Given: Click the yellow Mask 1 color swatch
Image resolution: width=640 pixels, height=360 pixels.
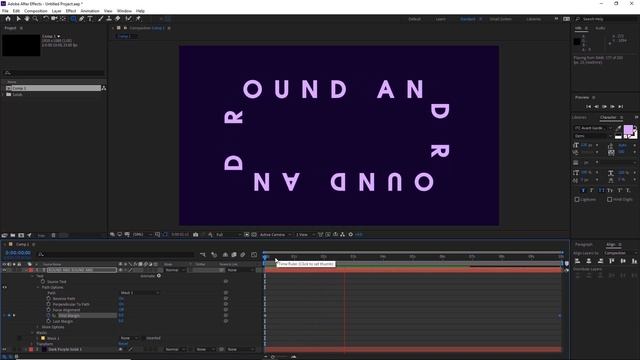Looking at the screenshot, I should (x=43, y=338).
